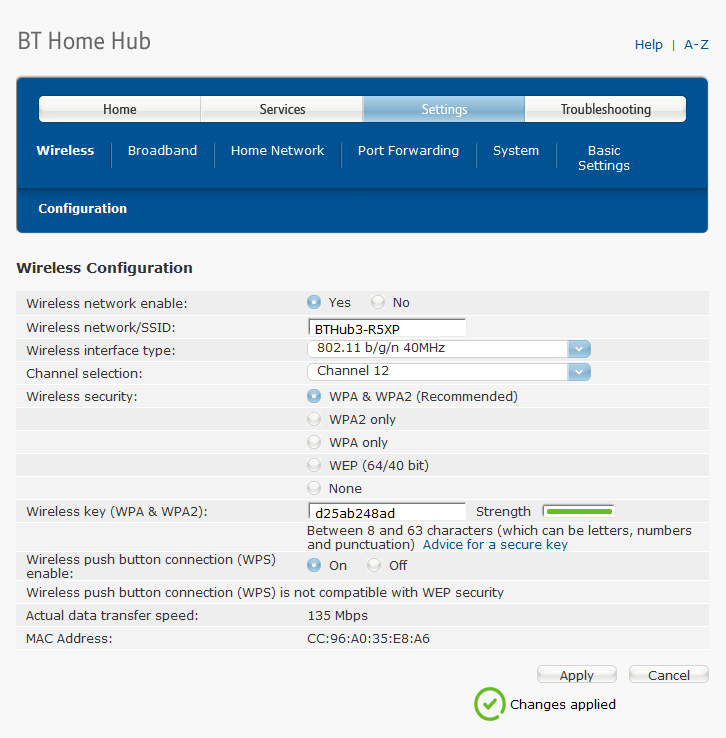Turn WPS push button Off
726x738 pixels.
(x=374, y=565)
